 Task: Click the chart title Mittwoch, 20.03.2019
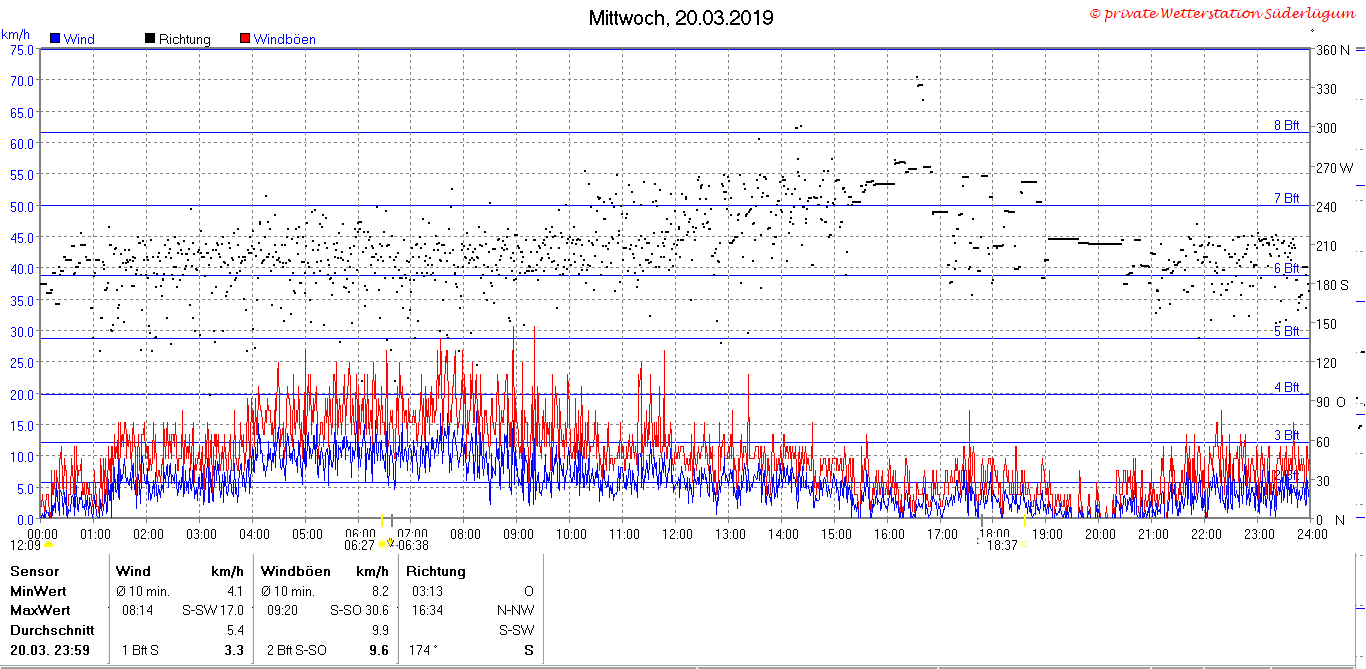pos(680,18)
